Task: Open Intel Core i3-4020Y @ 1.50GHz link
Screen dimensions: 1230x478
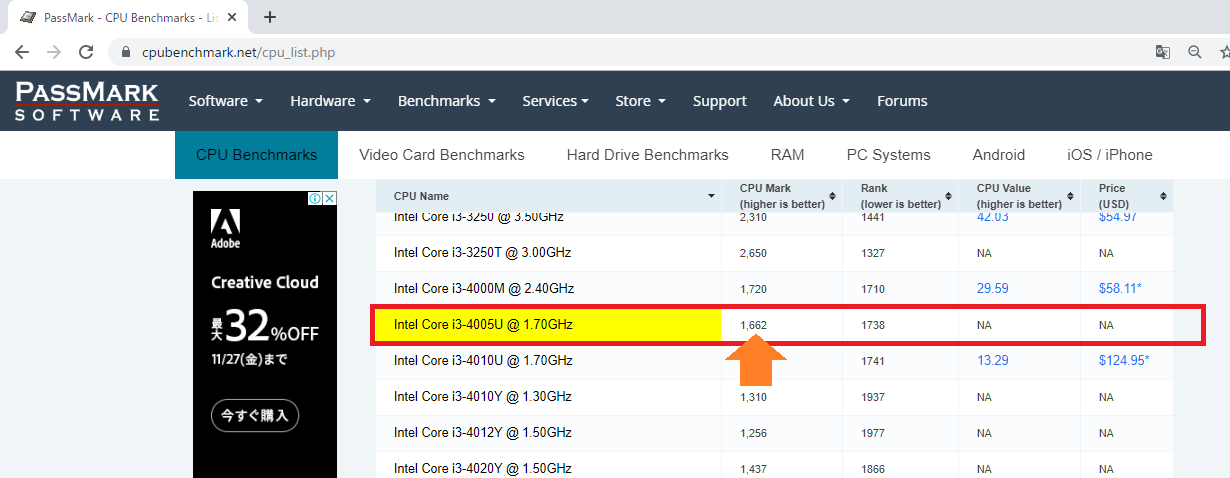Action: (x=483, y=469)
